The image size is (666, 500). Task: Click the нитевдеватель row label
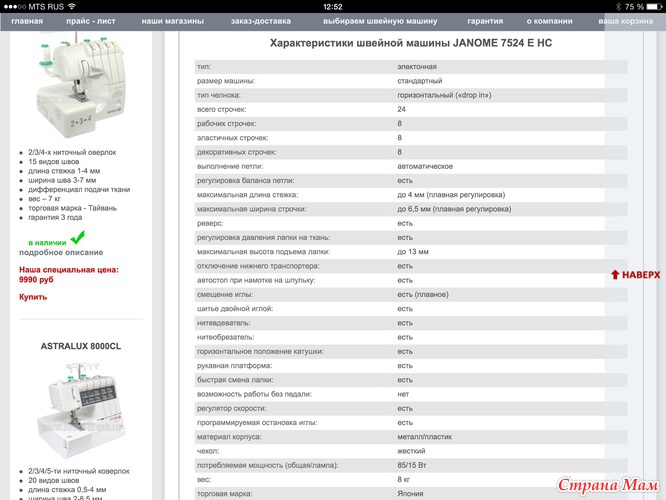tap(223, 323)
